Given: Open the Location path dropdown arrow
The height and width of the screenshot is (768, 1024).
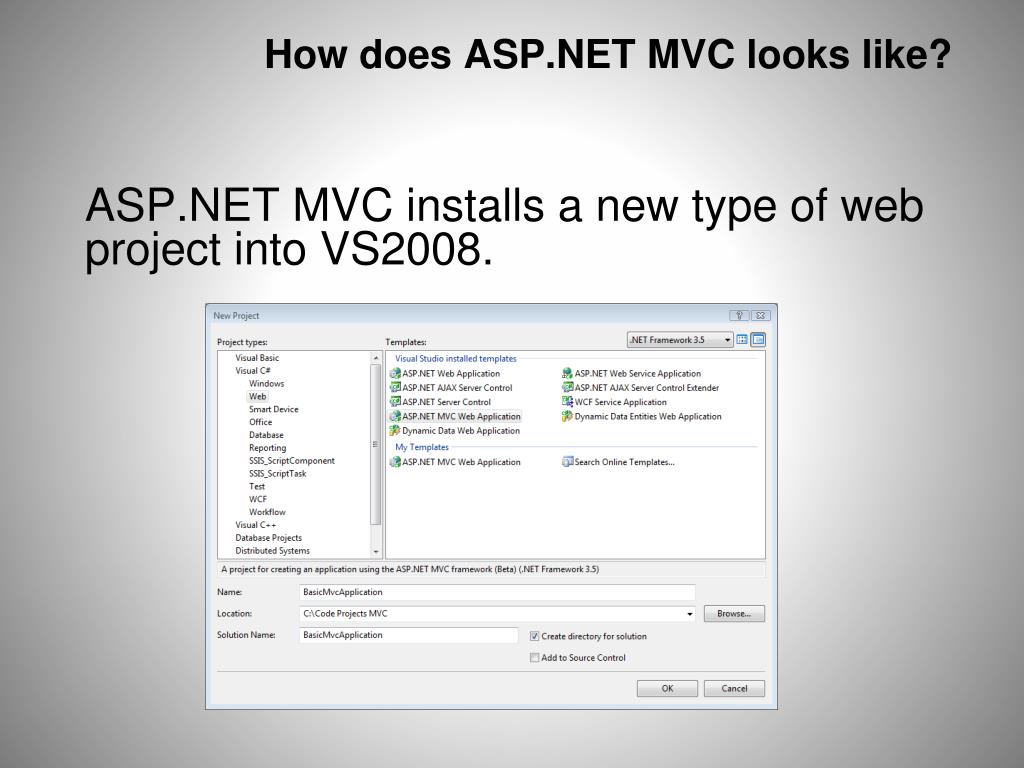Looking at the screenshot, I should click(x=690, y=614).
